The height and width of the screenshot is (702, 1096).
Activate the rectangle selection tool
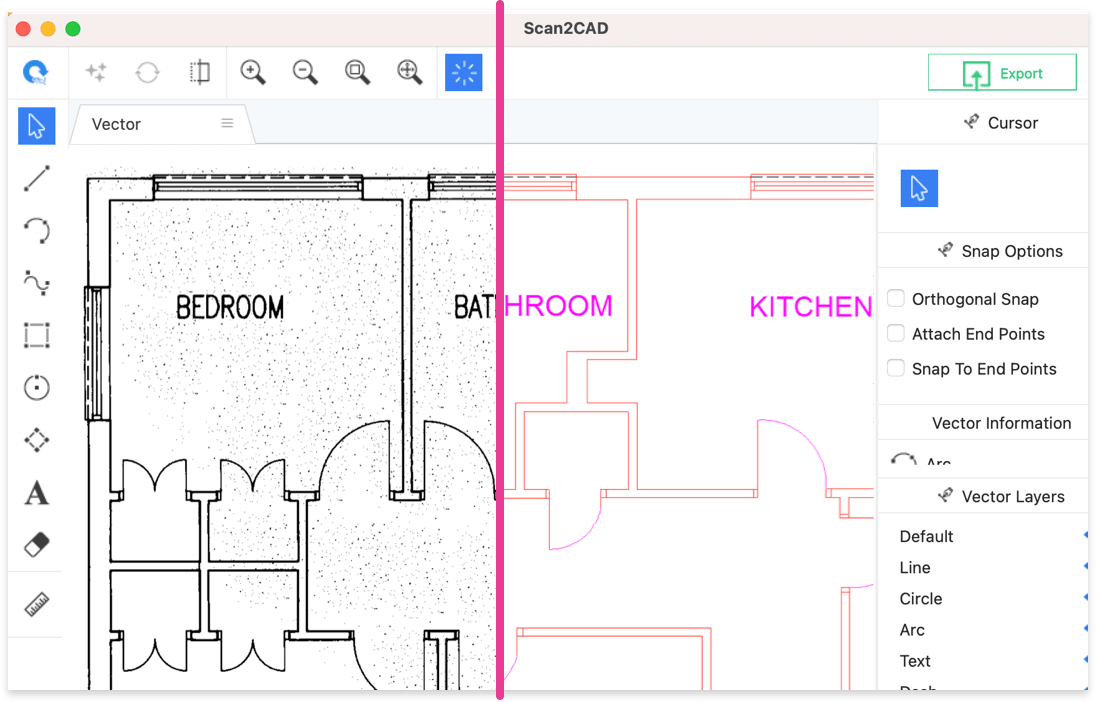point(36,335)
